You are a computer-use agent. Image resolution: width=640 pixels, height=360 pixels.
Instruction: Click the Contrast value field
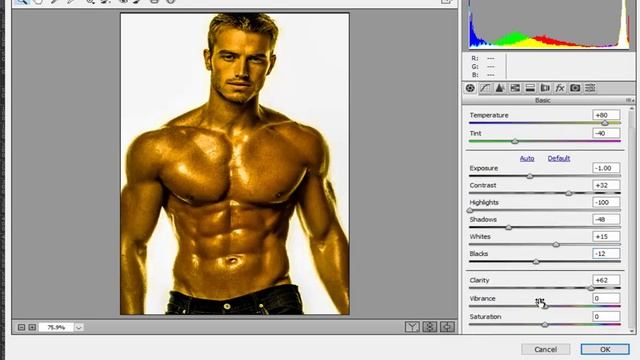(x=606, y=185)
